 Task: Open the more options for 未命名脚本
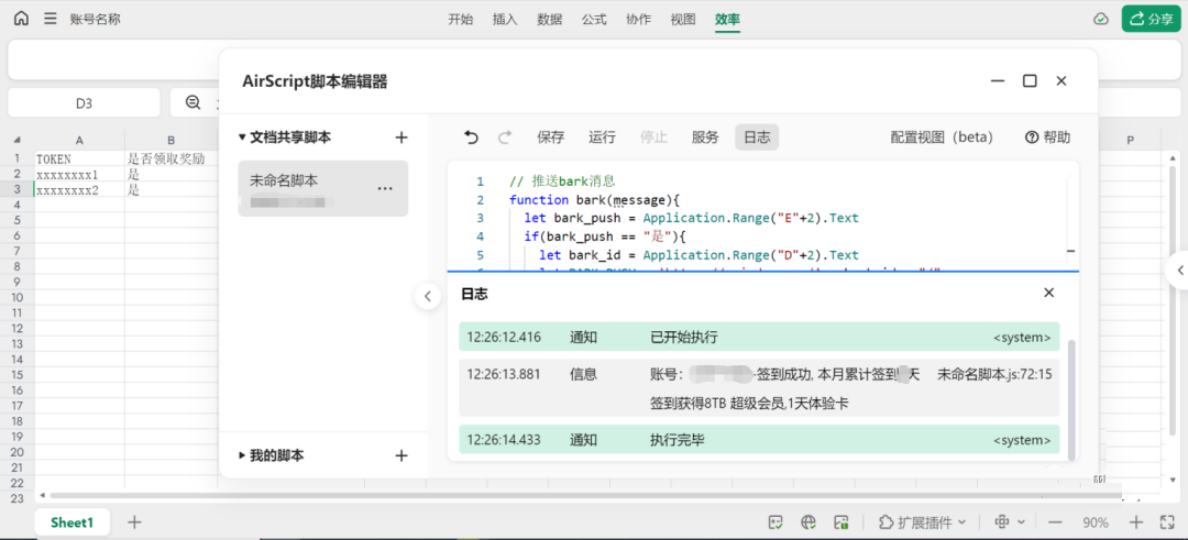tap(385, 188)
